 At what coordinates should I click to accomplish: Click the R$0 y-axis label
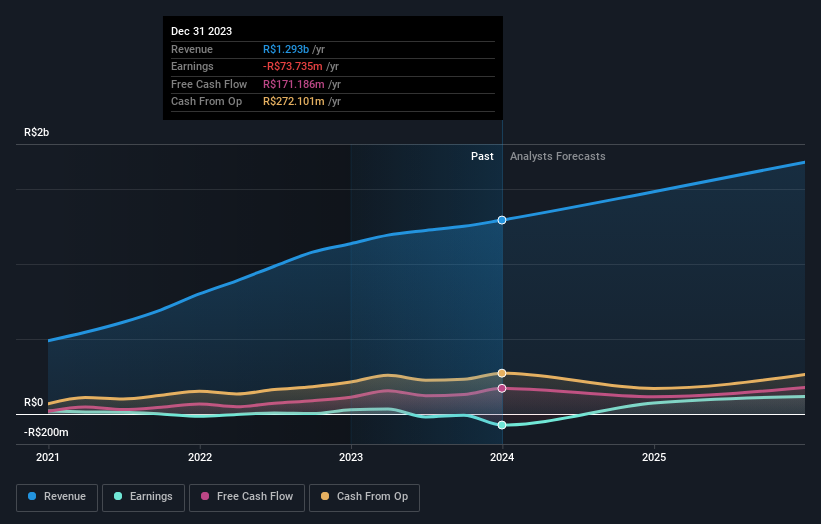tap(34, 403)
